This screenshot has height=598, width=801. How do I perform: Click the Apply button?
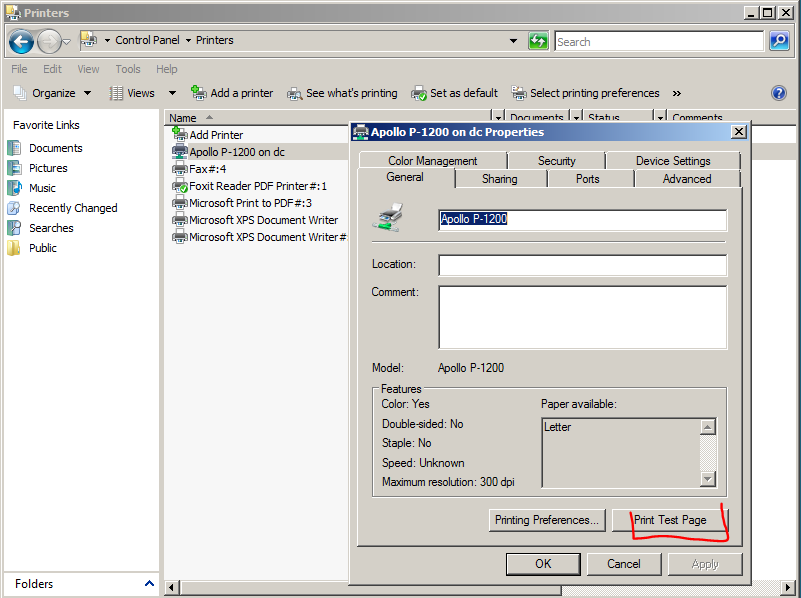(x=705, y=564)
